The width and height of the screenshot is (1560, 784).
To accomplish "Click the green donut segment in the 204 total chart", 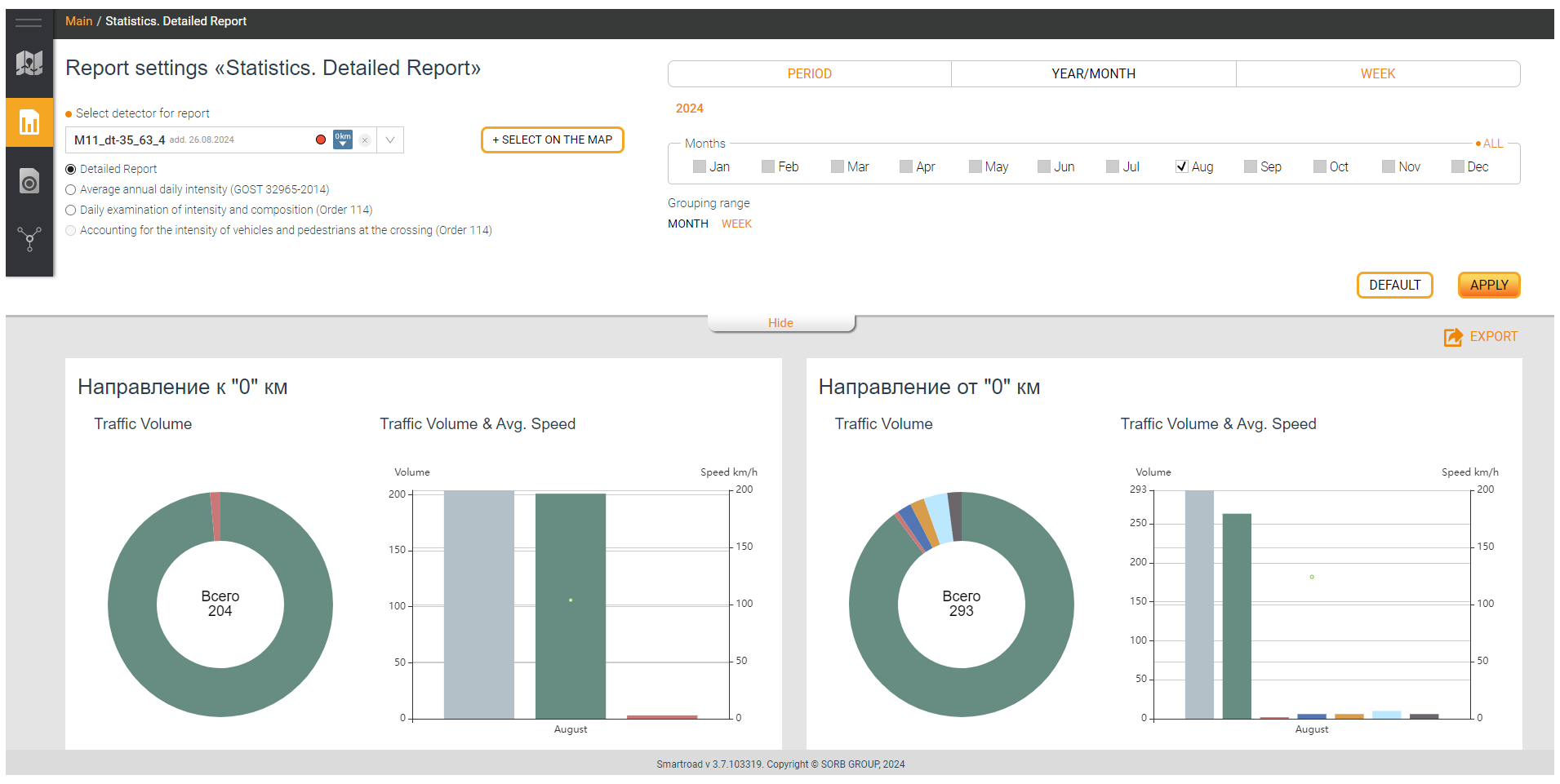I will click(x=220, y=692).
